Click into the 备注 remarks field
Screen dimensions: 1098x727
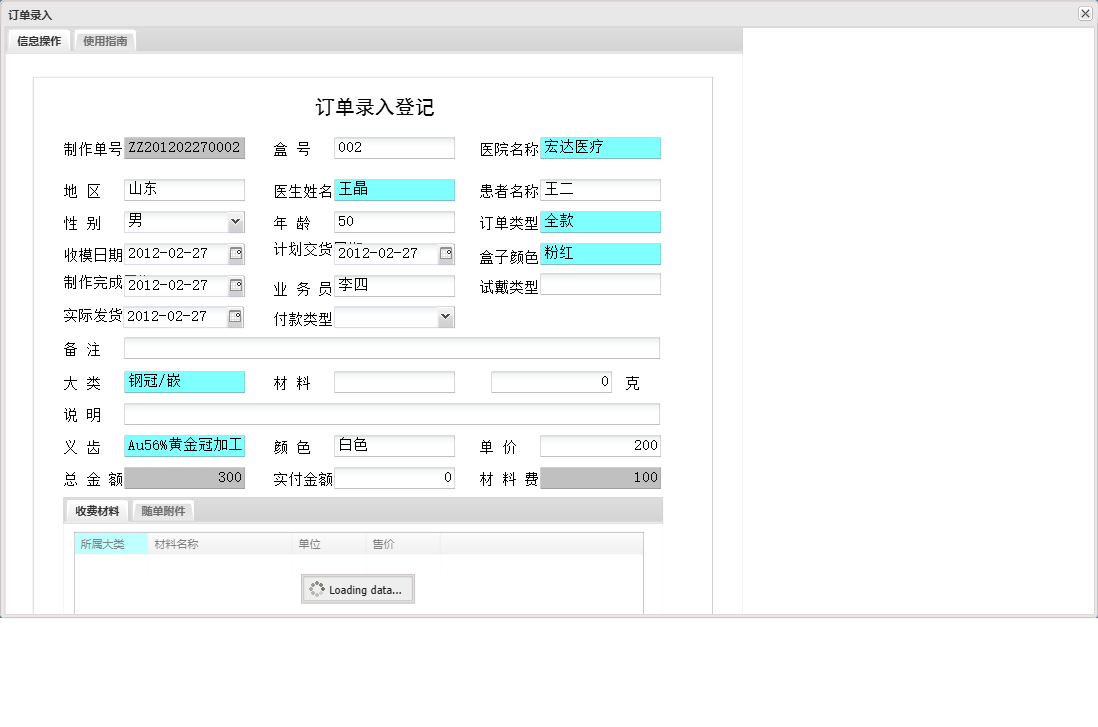(390, 348)
